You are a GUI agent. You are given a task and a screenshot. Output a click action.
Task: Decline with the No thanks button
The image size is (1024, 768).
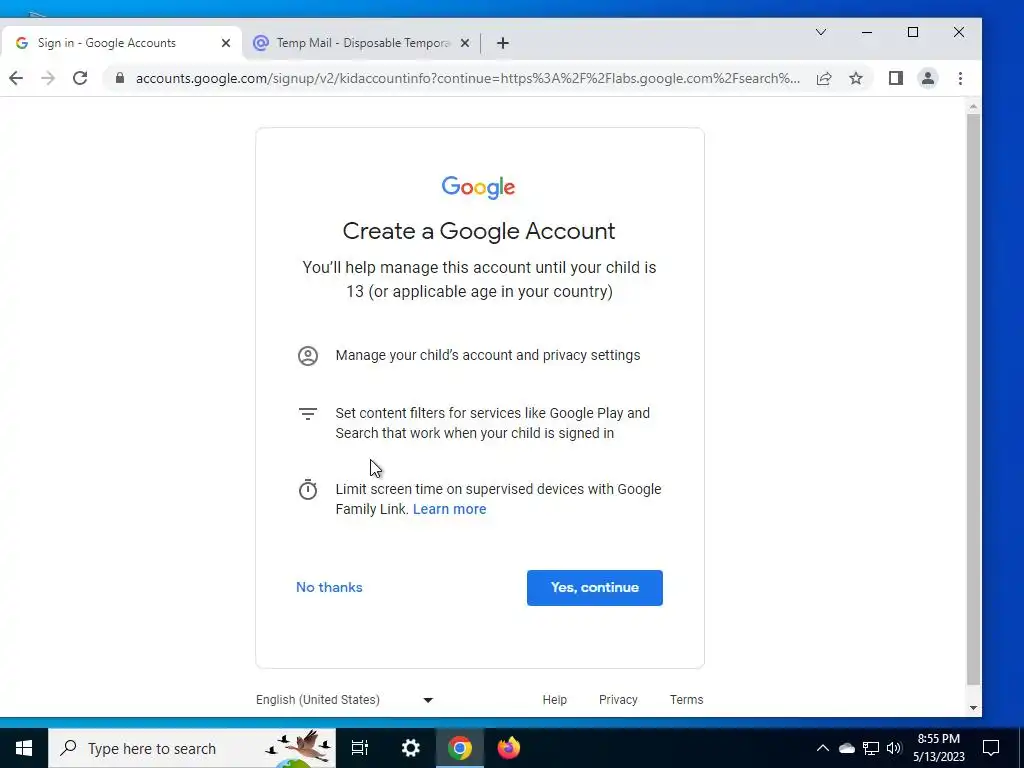point(329,587)
